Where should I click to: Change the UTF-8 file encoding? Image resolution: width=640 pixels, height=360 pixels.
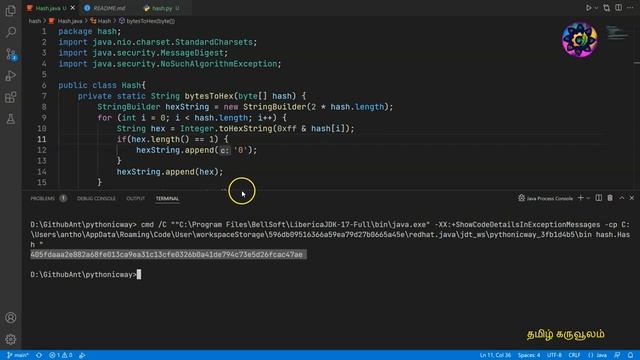tap(554, 355)
